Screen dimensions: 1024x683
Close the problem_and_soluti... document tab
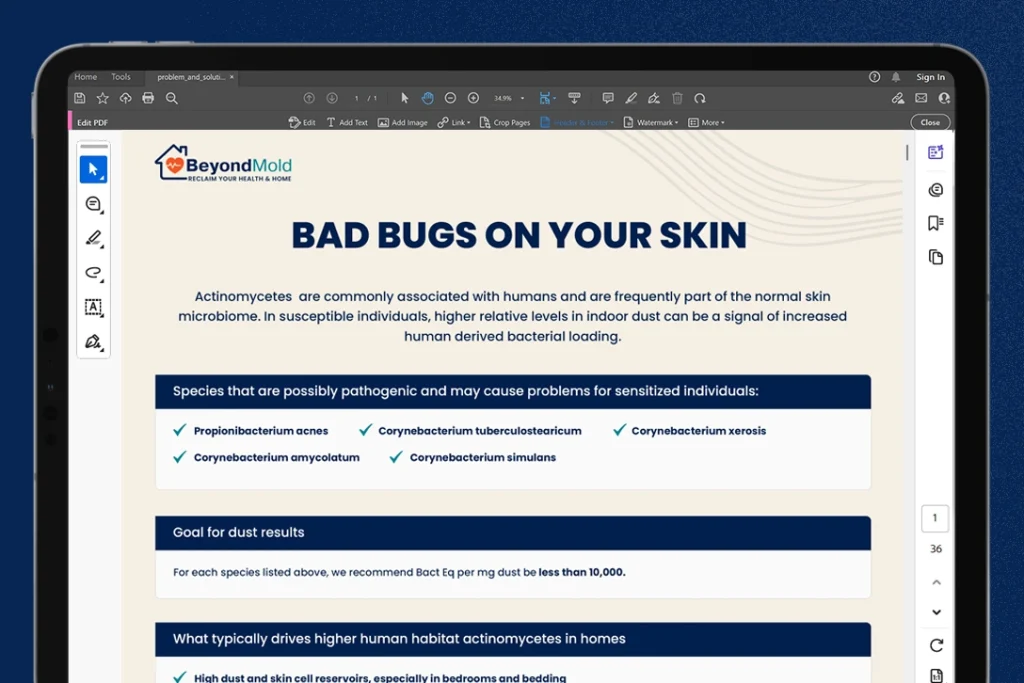point(231,77)
